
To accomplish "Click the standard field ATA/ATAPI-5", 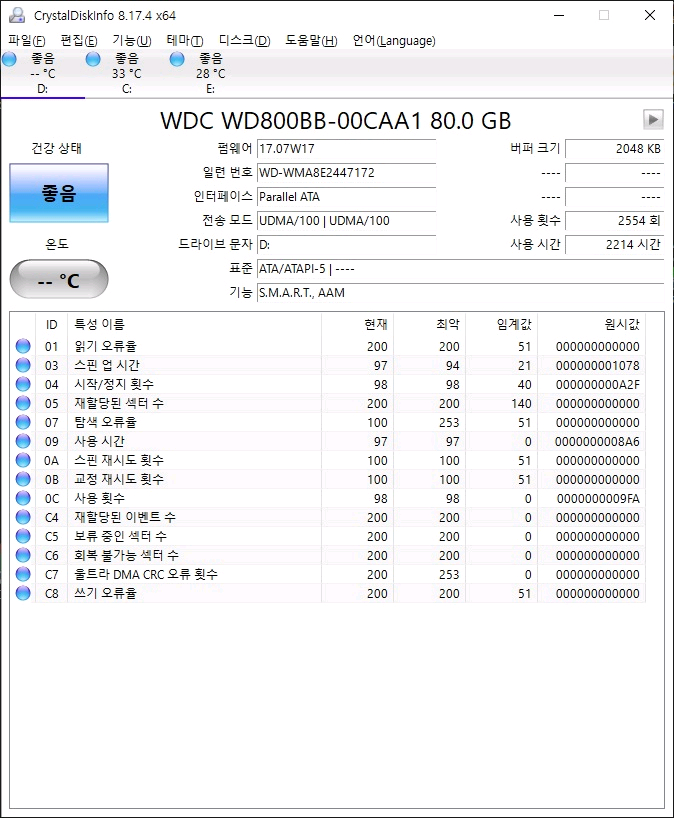I will pos(460,269).
